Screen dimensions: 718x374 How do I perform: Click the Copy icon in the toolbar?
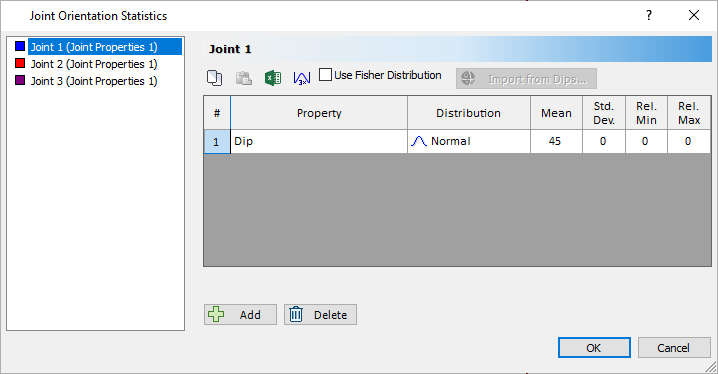point(214,78)
